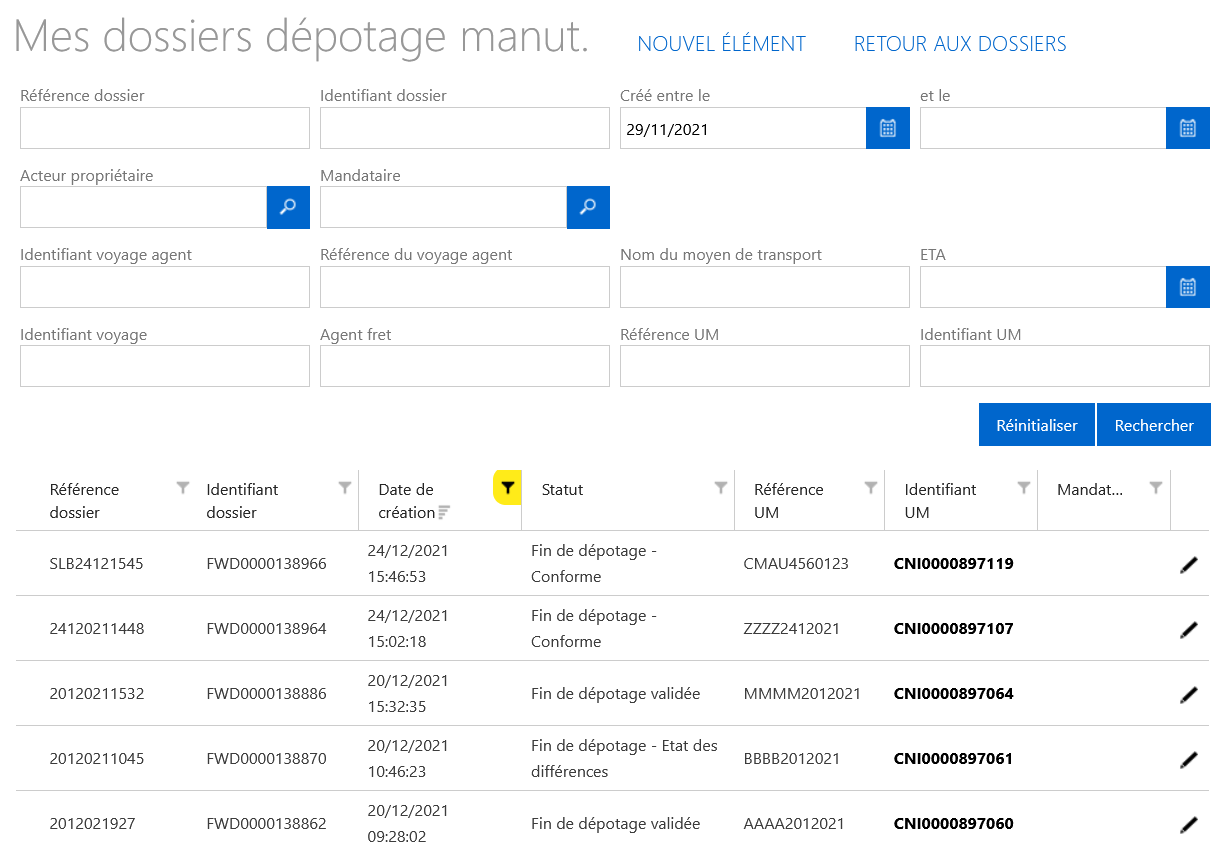
Task: Filter the Référence dossier column
Action: tap(183, 488)
